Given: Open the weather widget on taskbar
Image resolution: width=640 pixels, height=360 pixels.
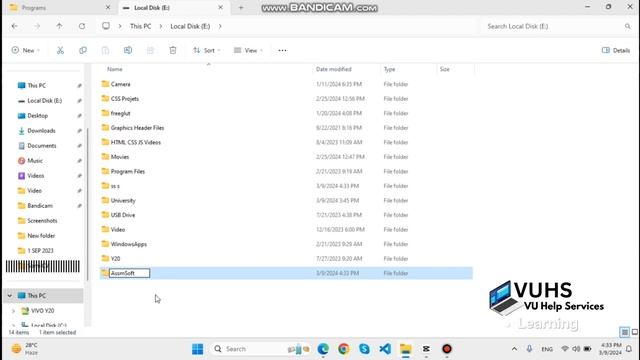Looking at the screenshot, I should pos(24,349).
